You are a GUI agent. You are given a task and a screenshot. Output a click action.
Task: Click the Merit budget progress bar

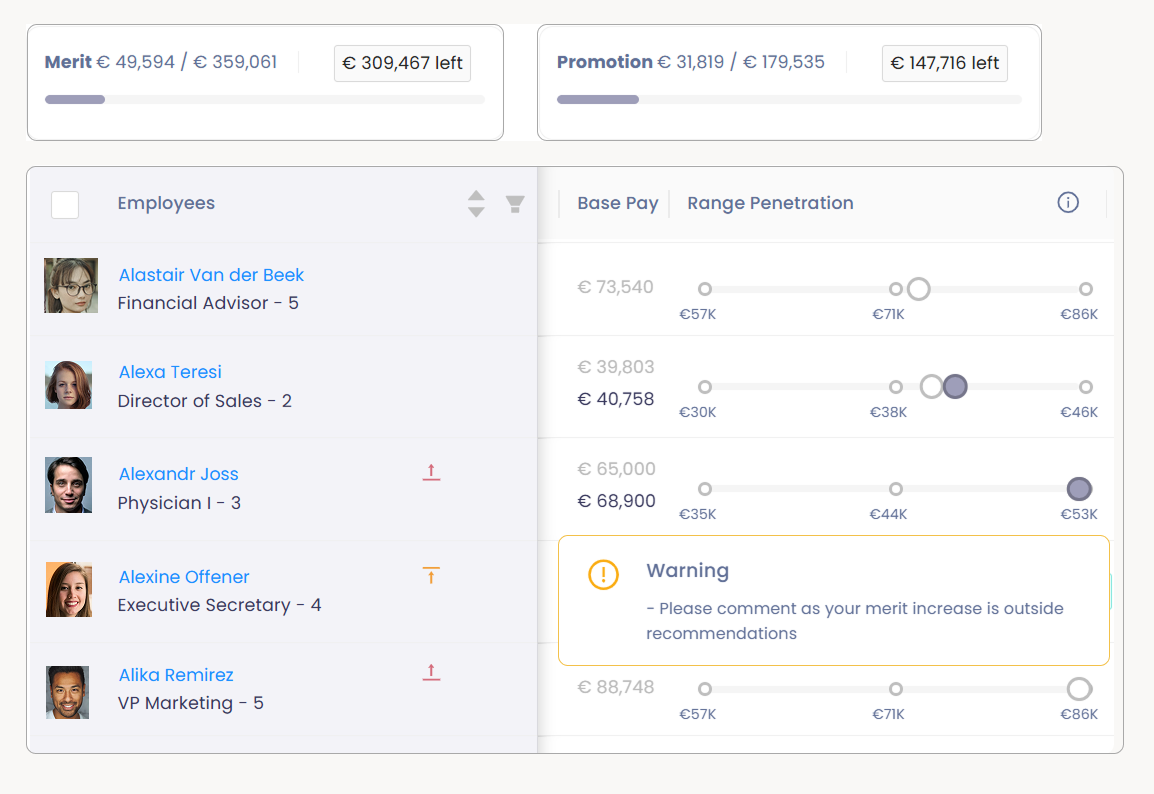[x=265, y=99]
